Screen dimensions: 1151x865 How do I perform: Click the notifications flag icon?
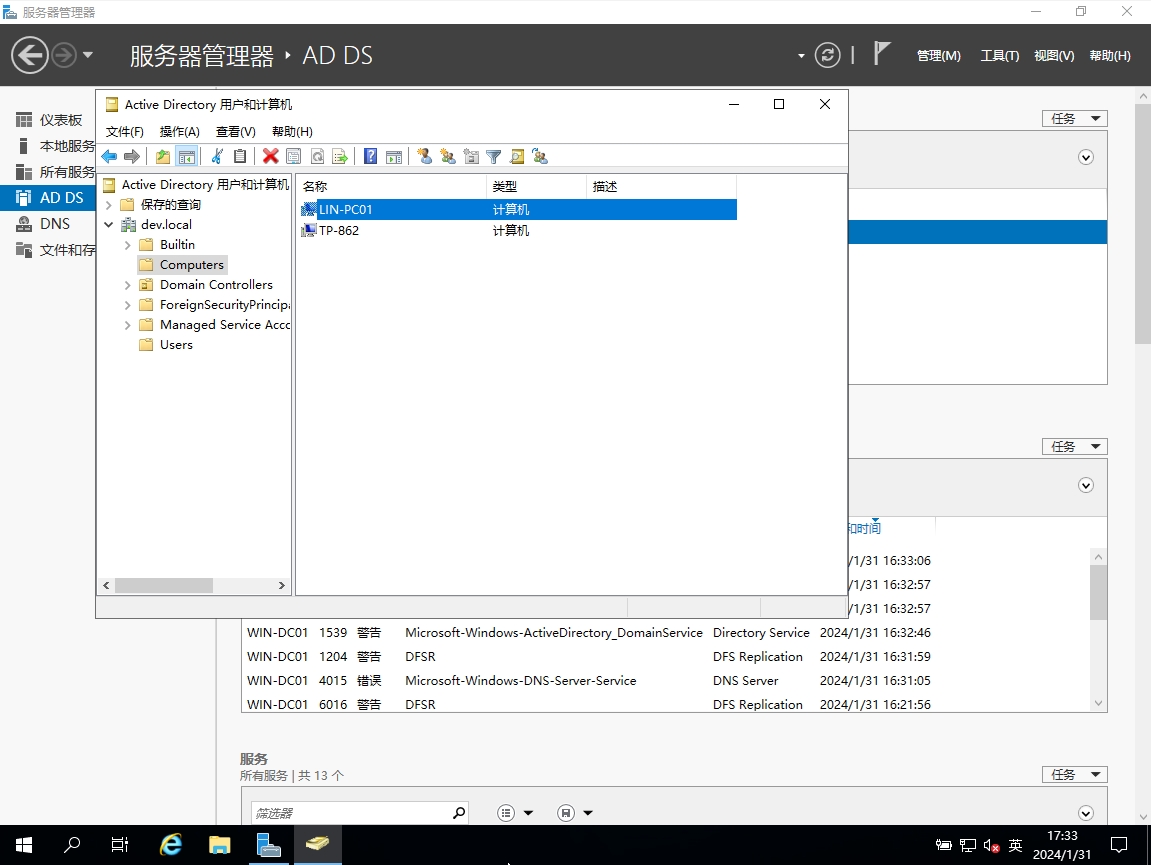click(881, 54)
